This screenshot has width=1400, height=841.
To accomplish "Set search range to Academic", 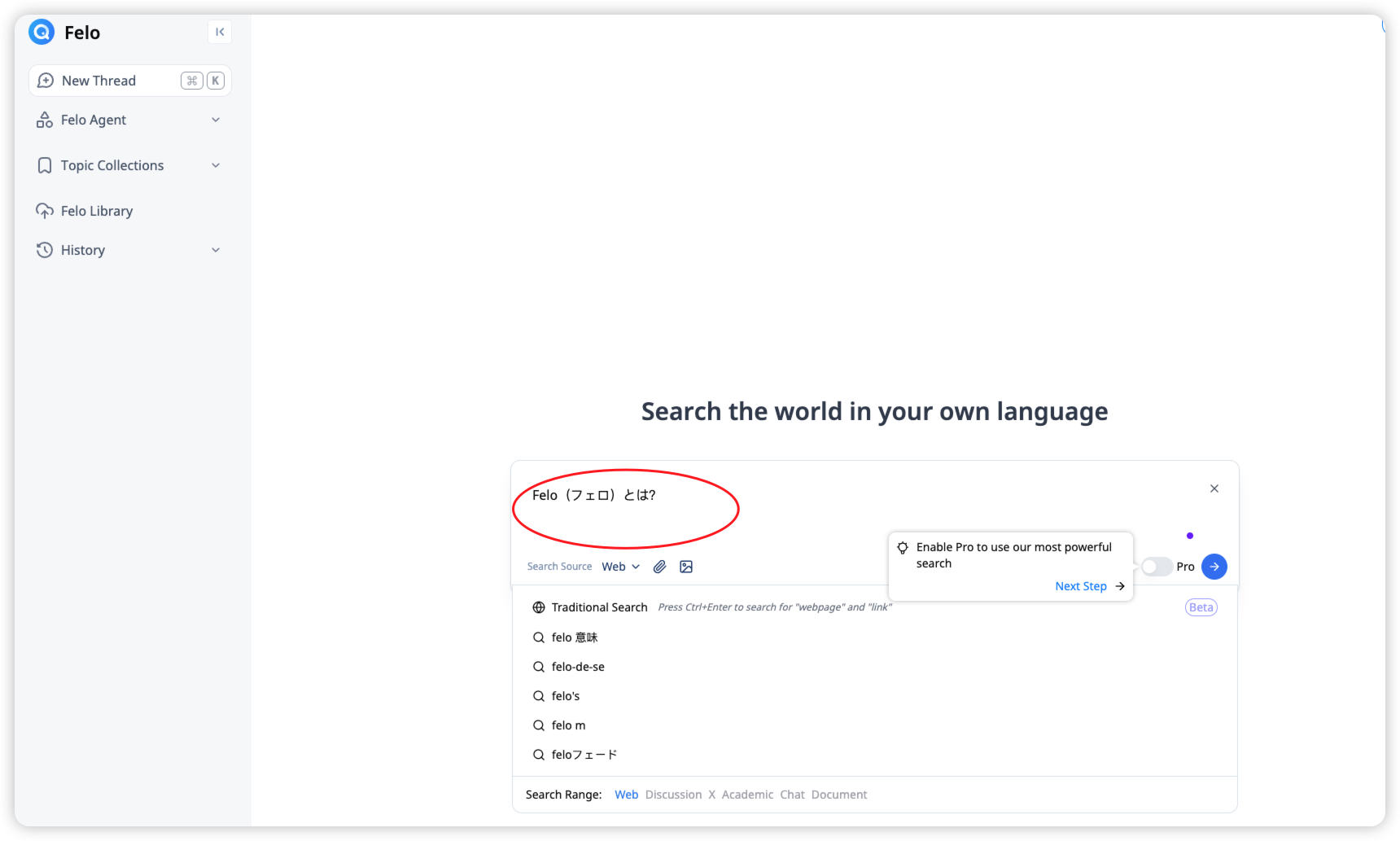I will click(x=747, y=795).
